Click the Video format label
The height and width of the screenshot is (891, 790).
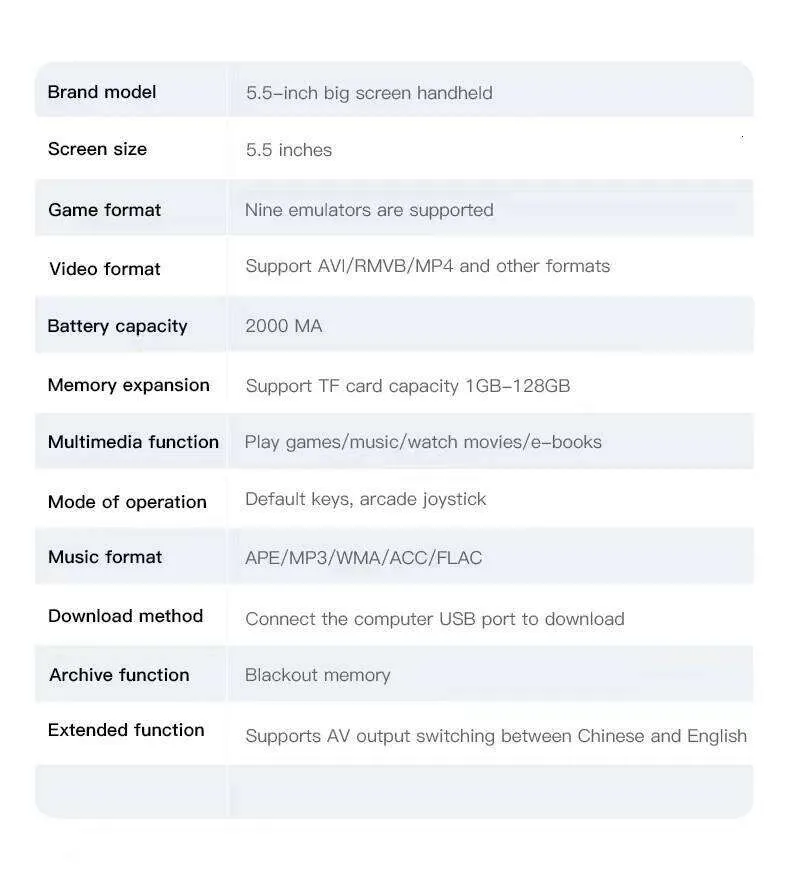click(105, 269)
